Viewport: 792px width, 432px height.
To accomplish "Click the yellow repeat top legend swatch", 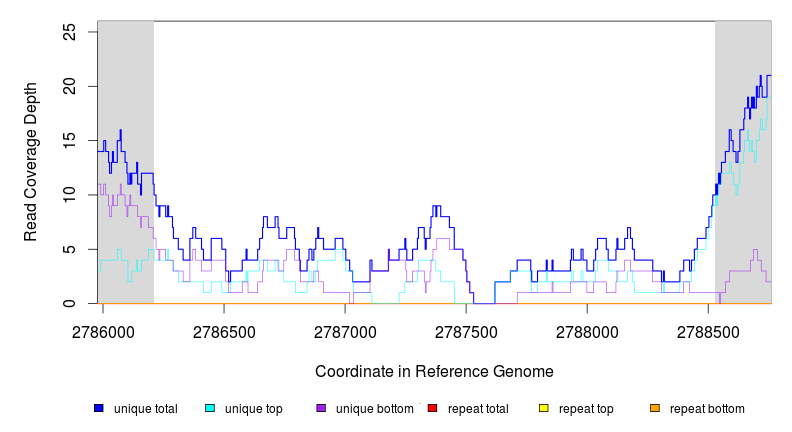I will click(544, 409).
